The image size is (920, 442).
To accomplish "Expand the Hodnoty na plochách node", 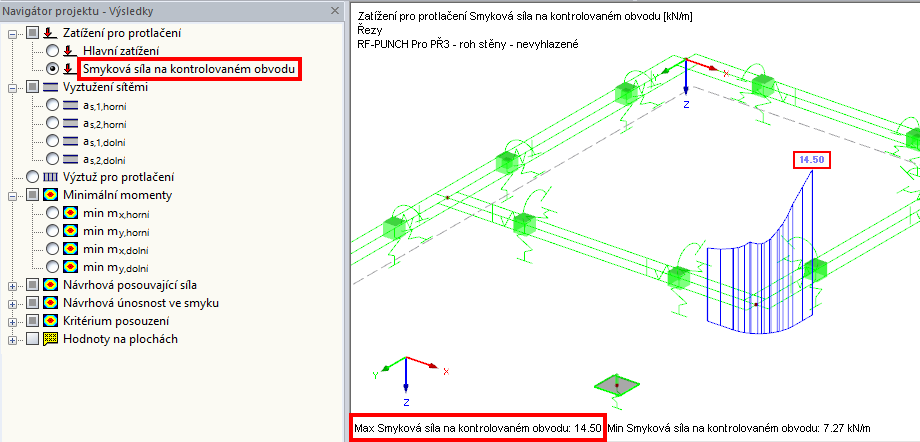I will (13, 339).
